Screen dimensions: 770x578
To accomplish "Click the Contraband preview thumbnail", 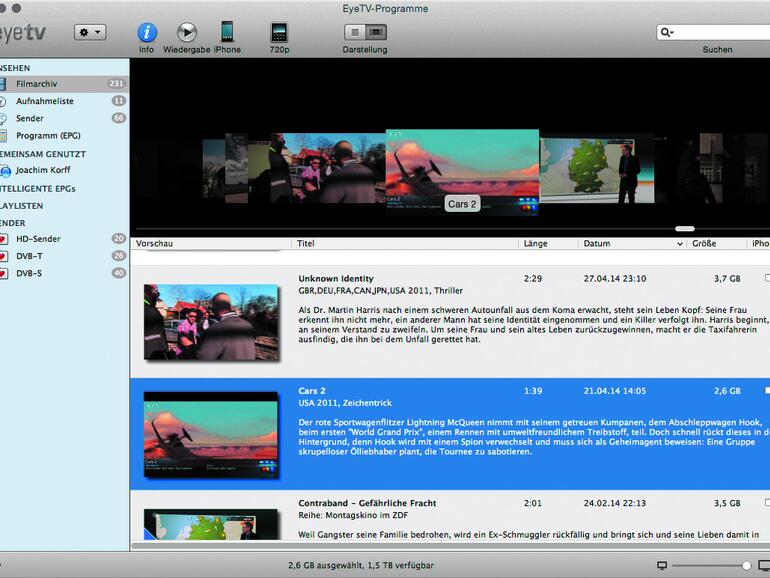I will click(x=211, y=524).
